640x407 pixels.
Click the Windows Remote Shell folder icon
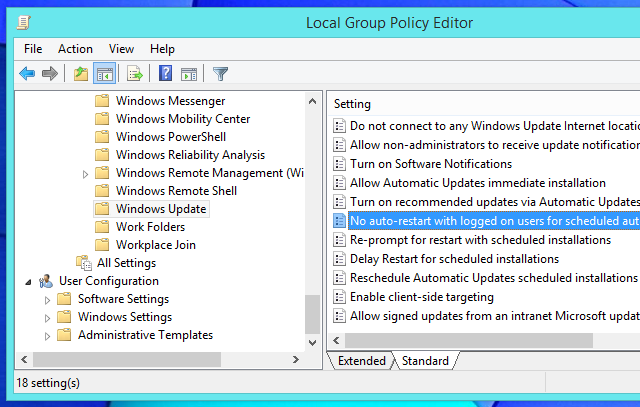tap(102, 191)
